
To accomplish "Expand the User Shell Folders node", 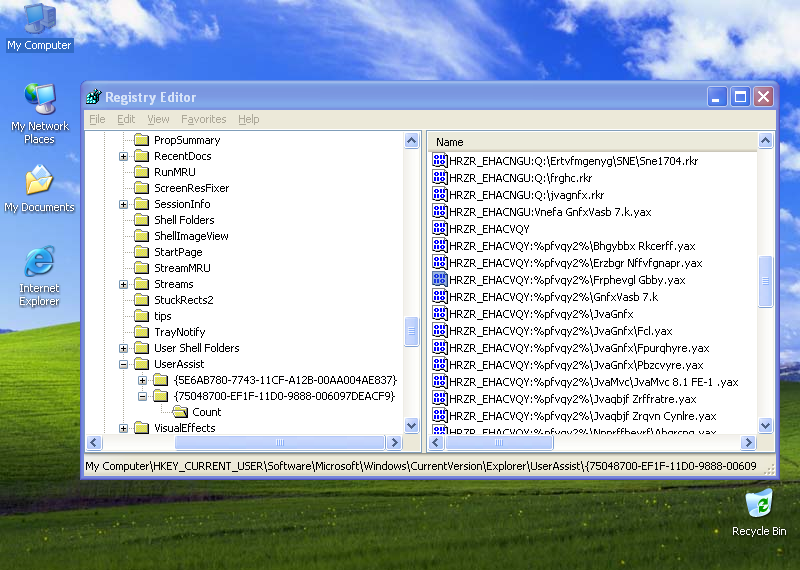I will click(123, 348).
